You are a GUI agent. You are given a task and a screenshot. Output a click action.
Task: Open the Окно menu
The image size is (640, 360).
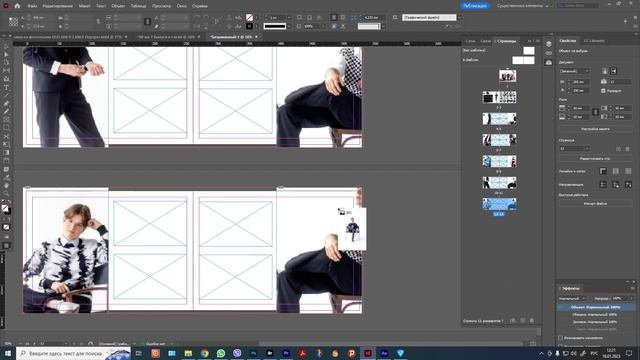pyautogui.click(x=182, y=6)
